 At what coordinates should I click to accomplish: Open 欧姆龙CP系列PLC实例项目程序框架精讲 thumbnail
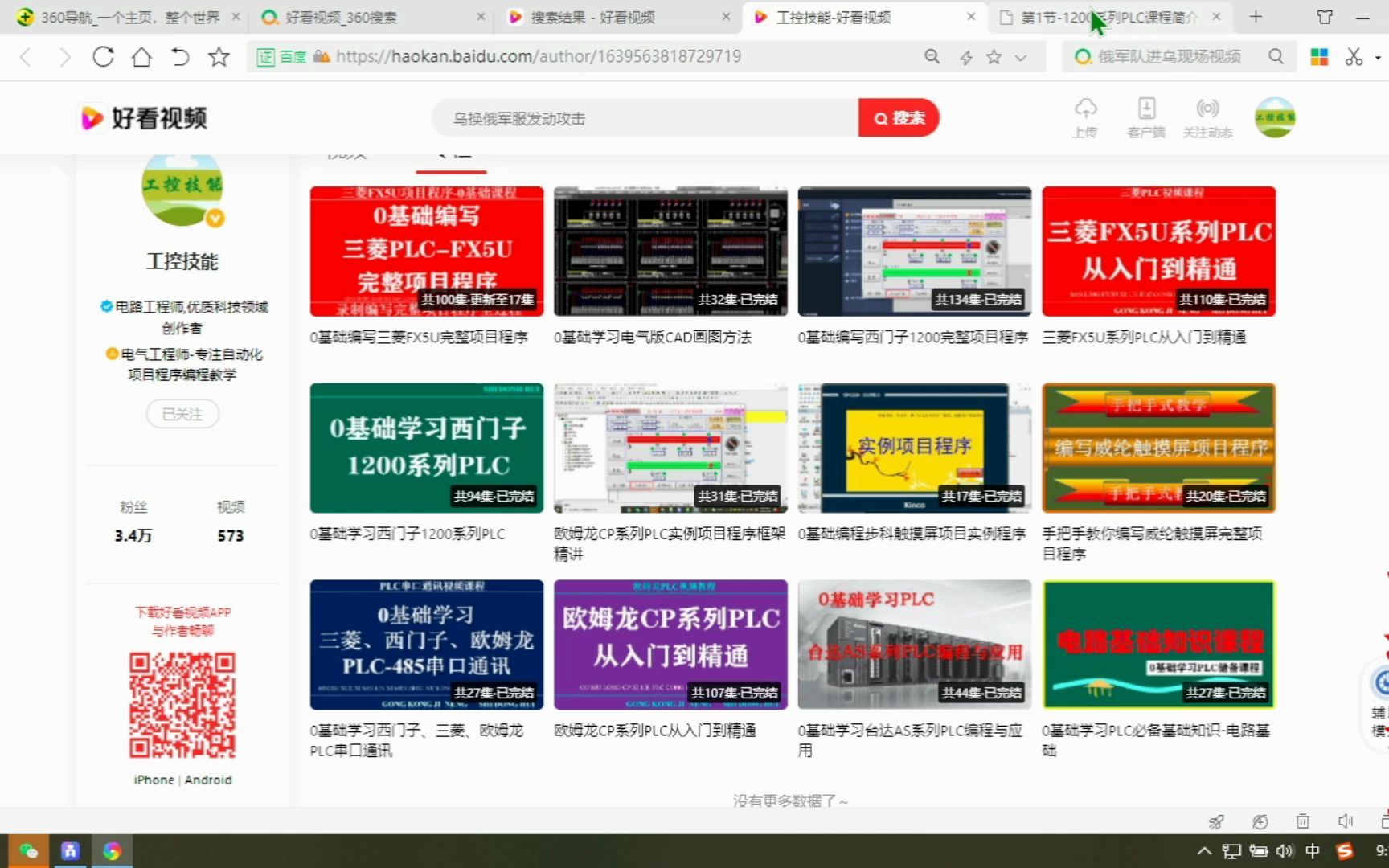[x=670, y=448]
